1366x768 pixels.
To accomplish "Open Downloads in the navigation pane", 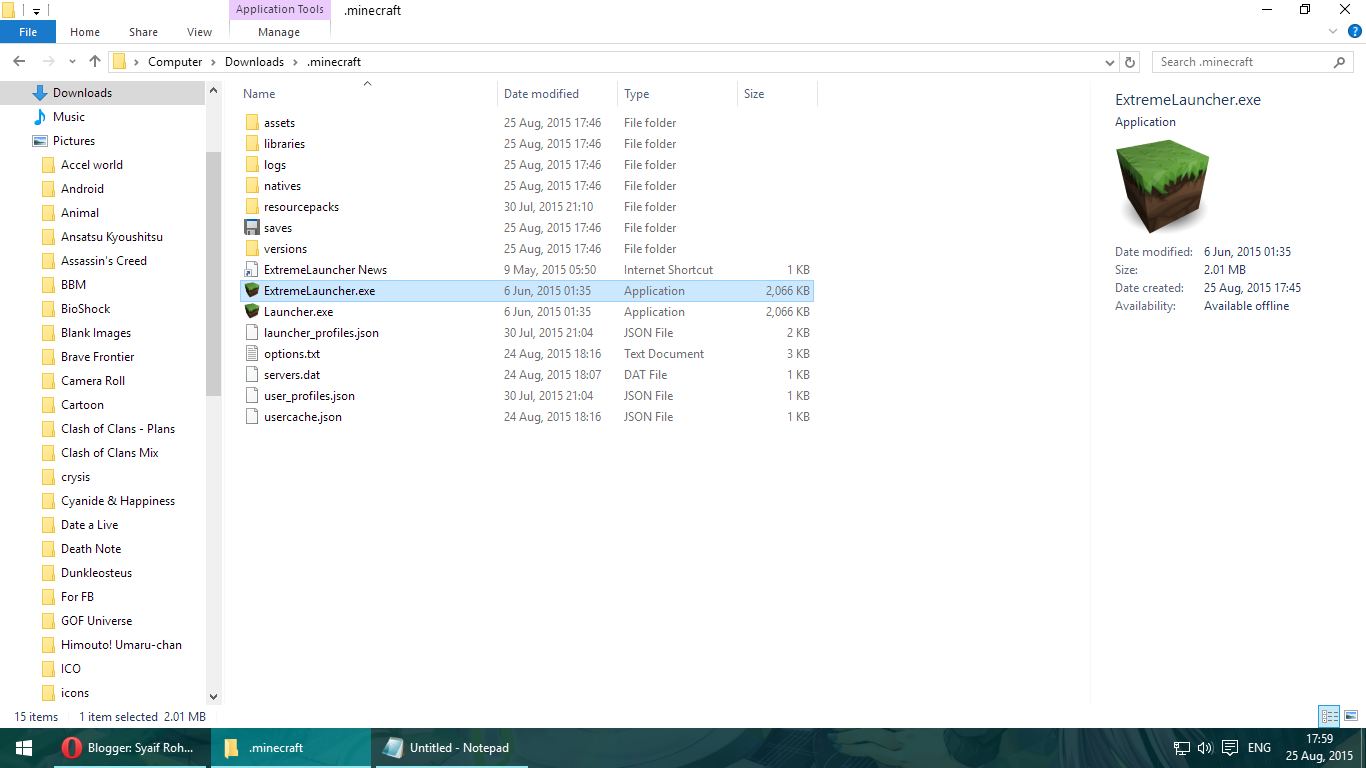I will click(x=82, y=93).
